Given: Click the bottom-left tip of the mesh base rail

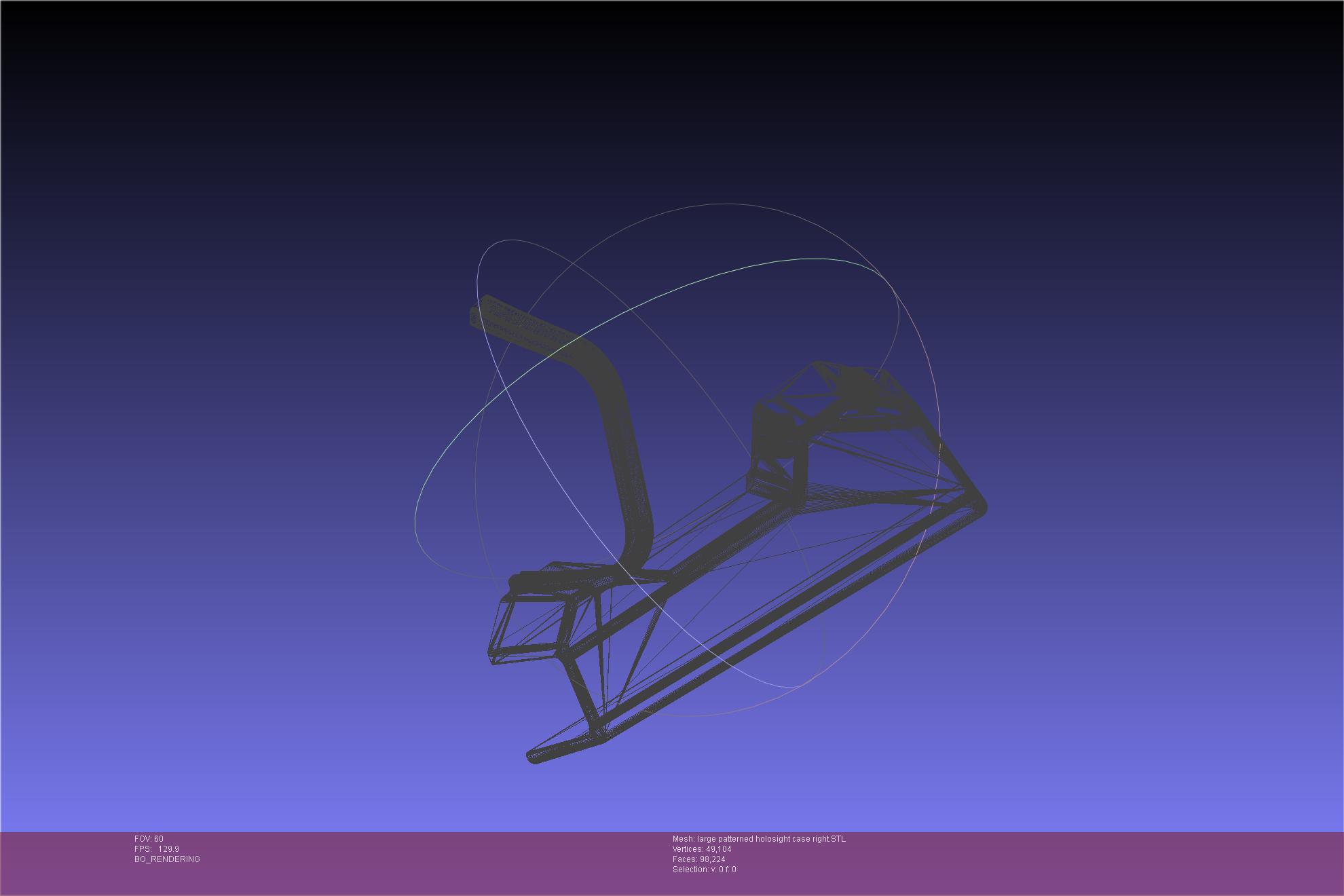Looking at the screenshot, I should point(534,757).
